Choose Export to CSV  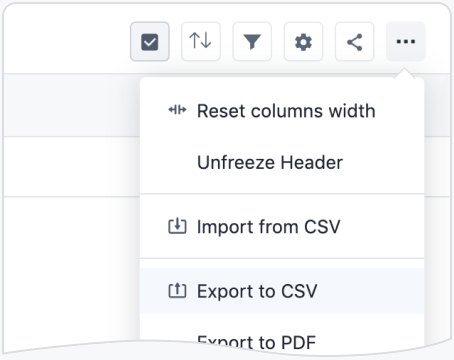[x=282, y=291]
